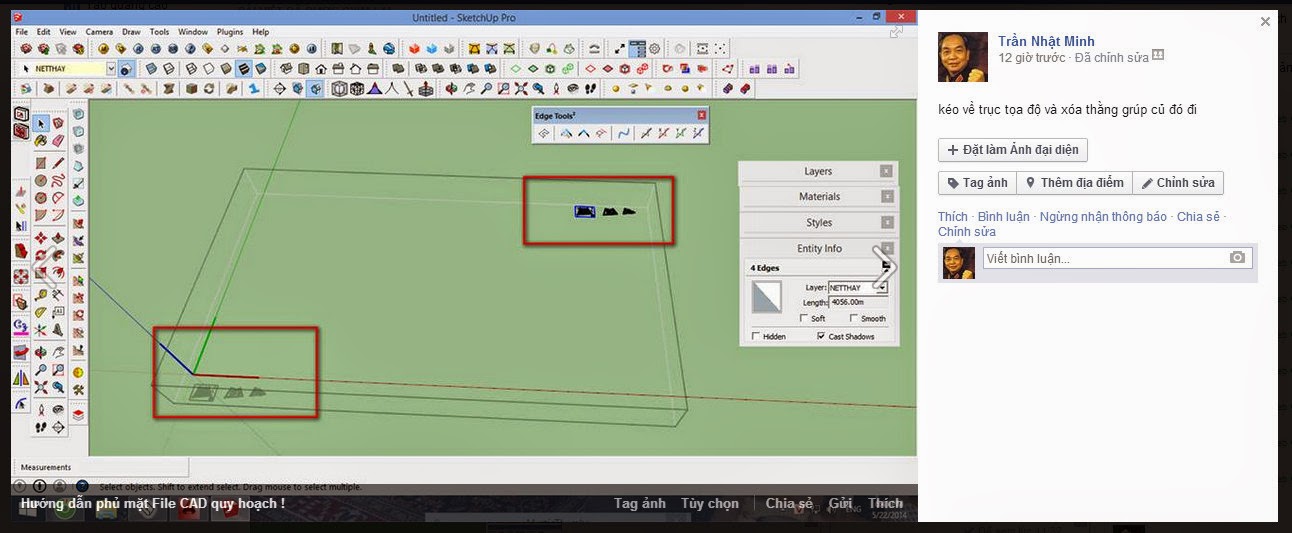Open the NETTHAY layer dropdown in toolbar
This screenshot has height=533, width=1292.
pyautogui.click(x=111, y=69)
